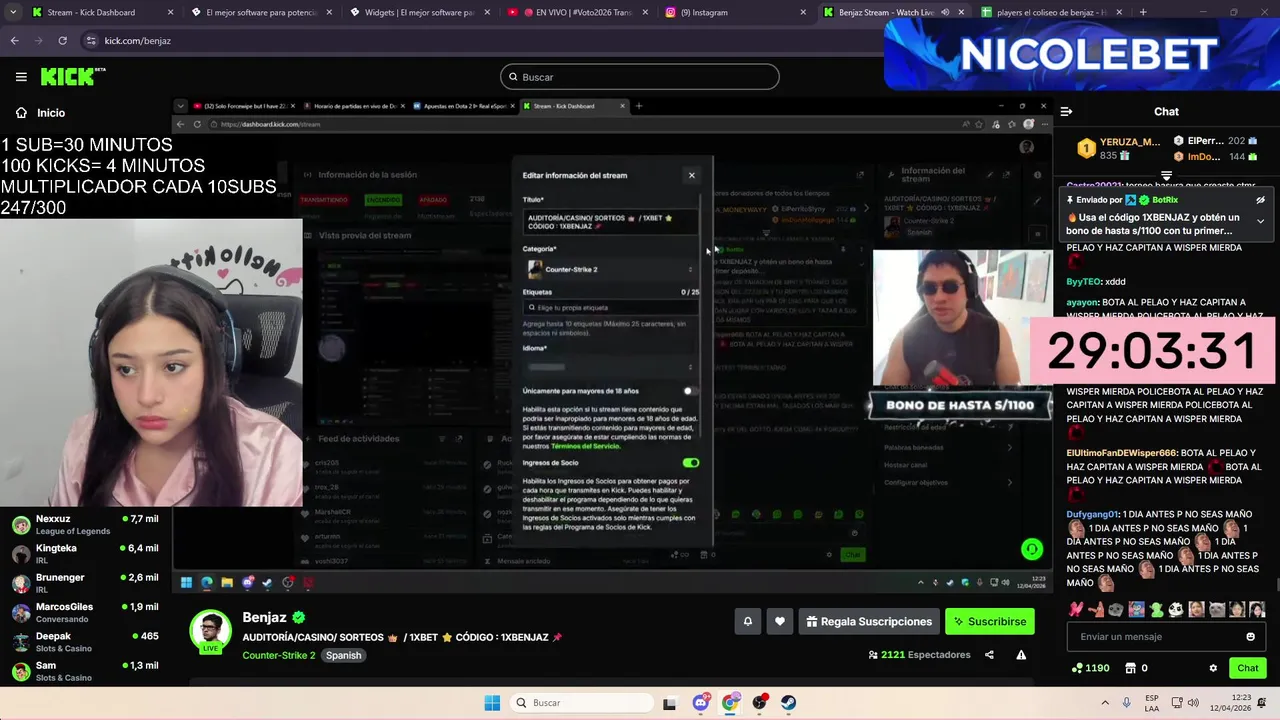Screen dimensions: 1280x720
Task: Open Discord from the taskbar
Action: (701, 703)
